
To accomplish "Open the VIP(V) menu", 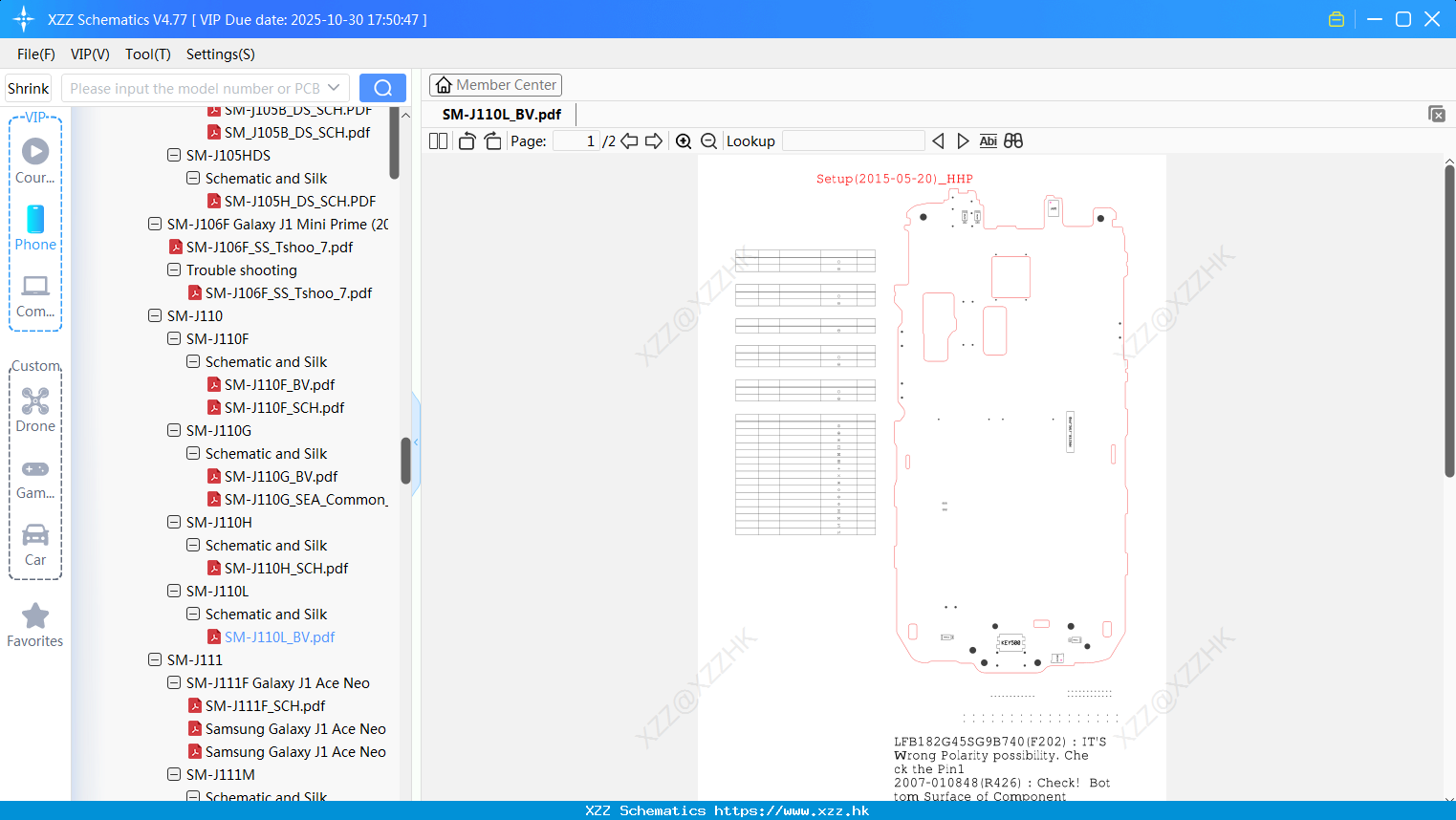I will click(90, 54).
